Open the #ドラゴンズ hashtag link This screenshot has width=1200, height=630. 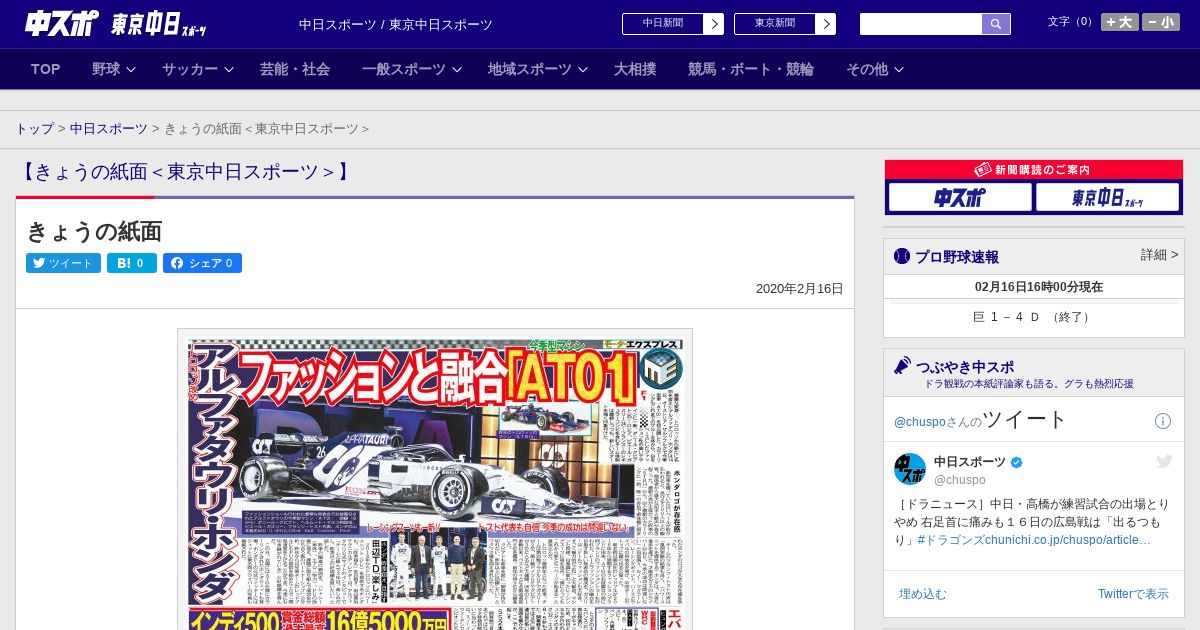[x=951, y=540]
